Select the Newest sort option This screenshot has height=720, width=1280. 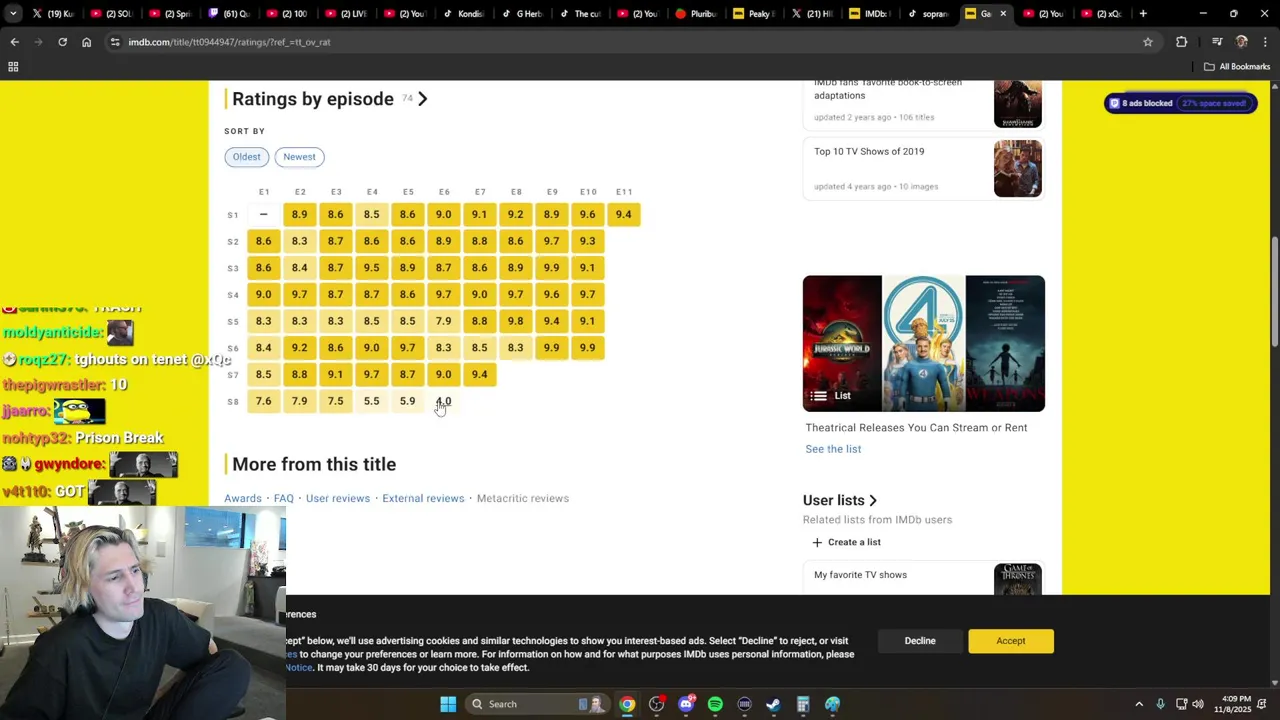click(x=299, y=157)
